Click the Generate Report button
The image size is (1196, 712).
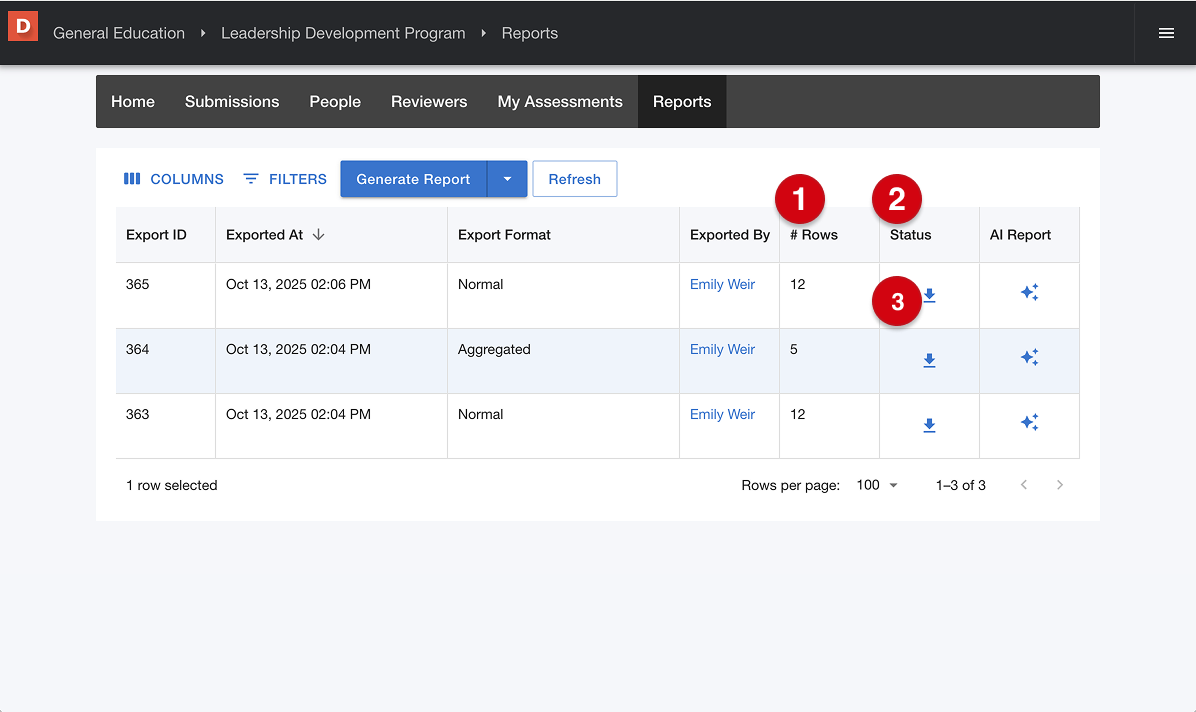[x=413, y=179]
